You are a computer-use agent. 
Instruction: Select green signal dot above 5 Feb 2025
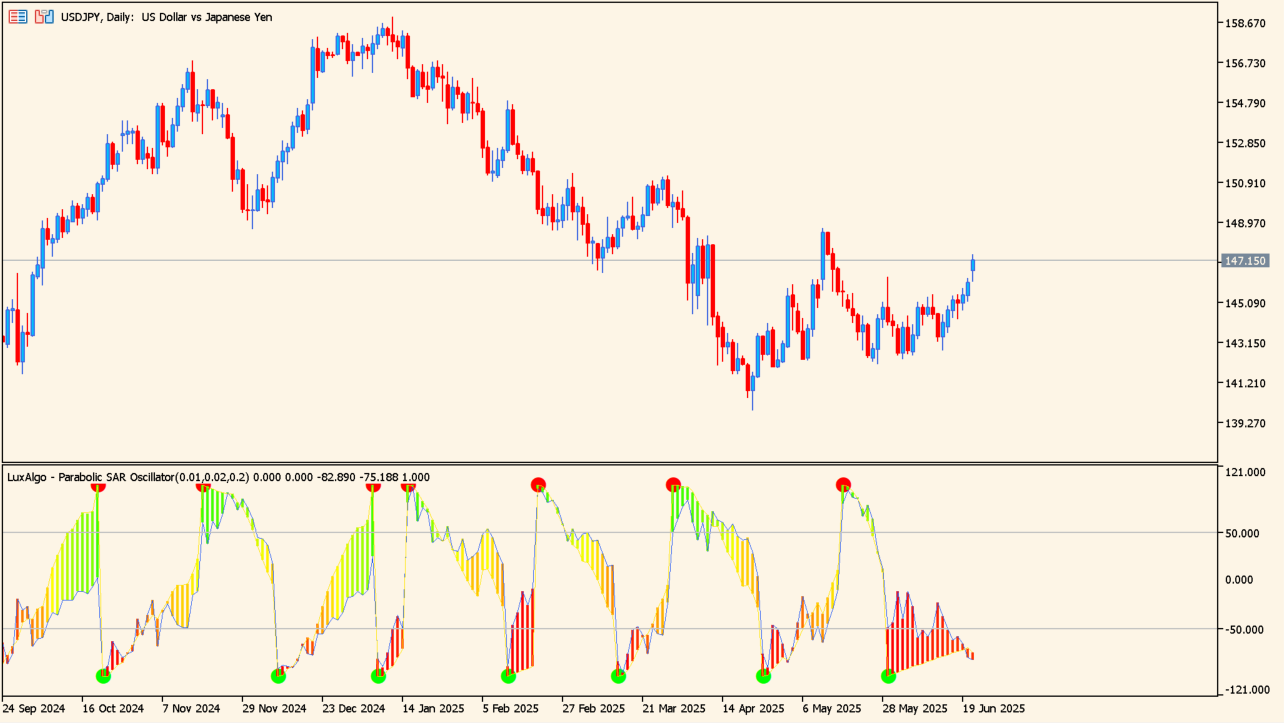[508, 676]
